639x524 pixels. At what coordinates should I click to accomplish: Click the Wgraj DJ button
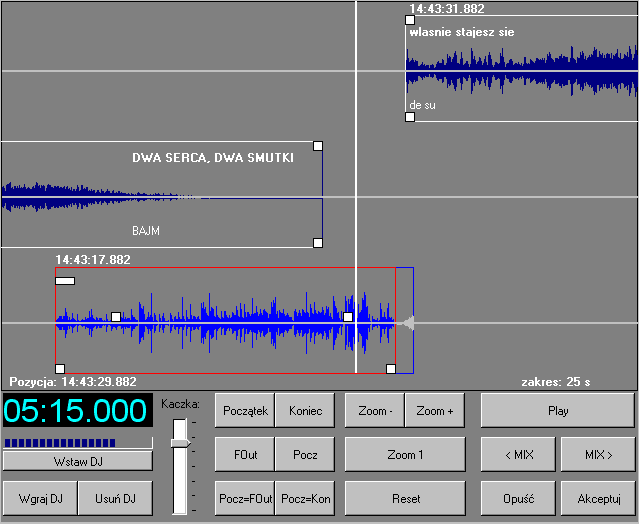40,498
